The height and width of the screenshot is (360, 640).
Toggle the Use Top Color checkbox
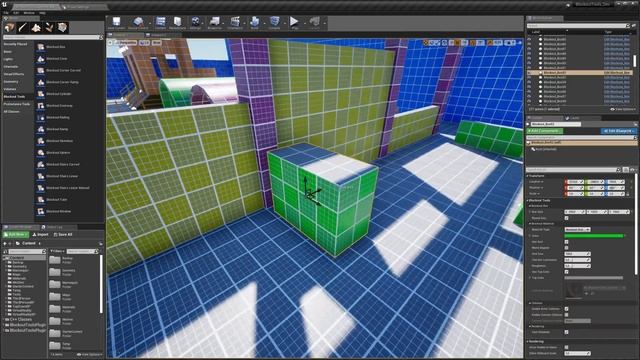coord(566,272)
